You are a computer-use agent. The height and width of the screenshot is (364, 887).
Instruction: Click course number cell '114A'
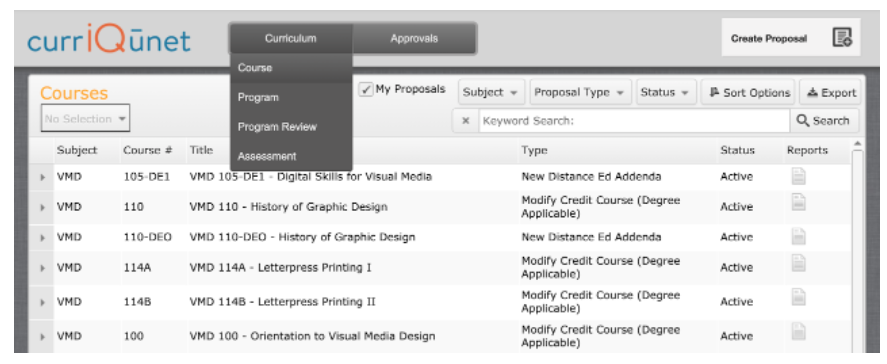click(137, 267)
